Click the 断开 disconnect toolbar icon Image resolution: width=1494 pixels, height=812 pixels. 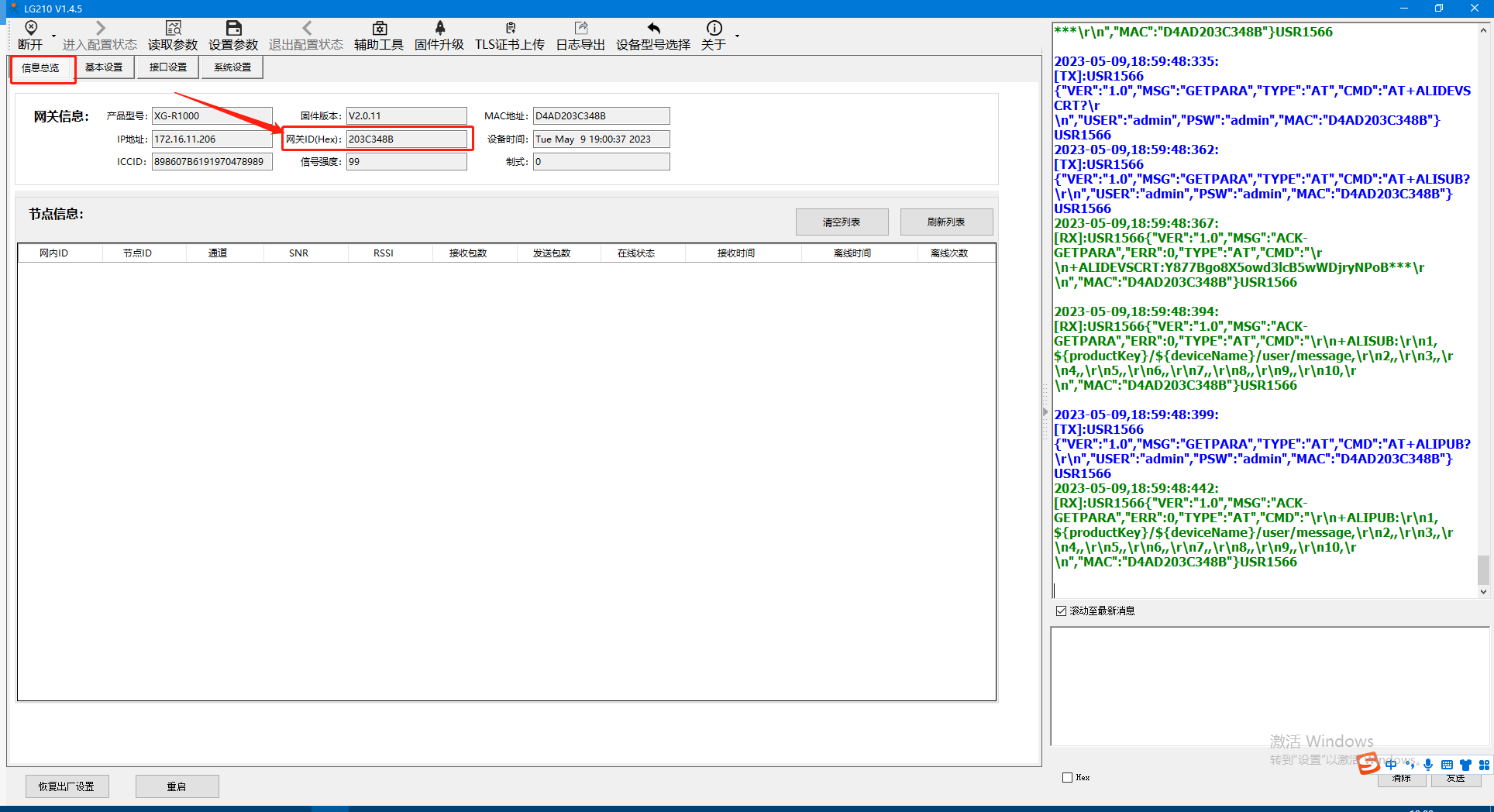tap(31, 29)
